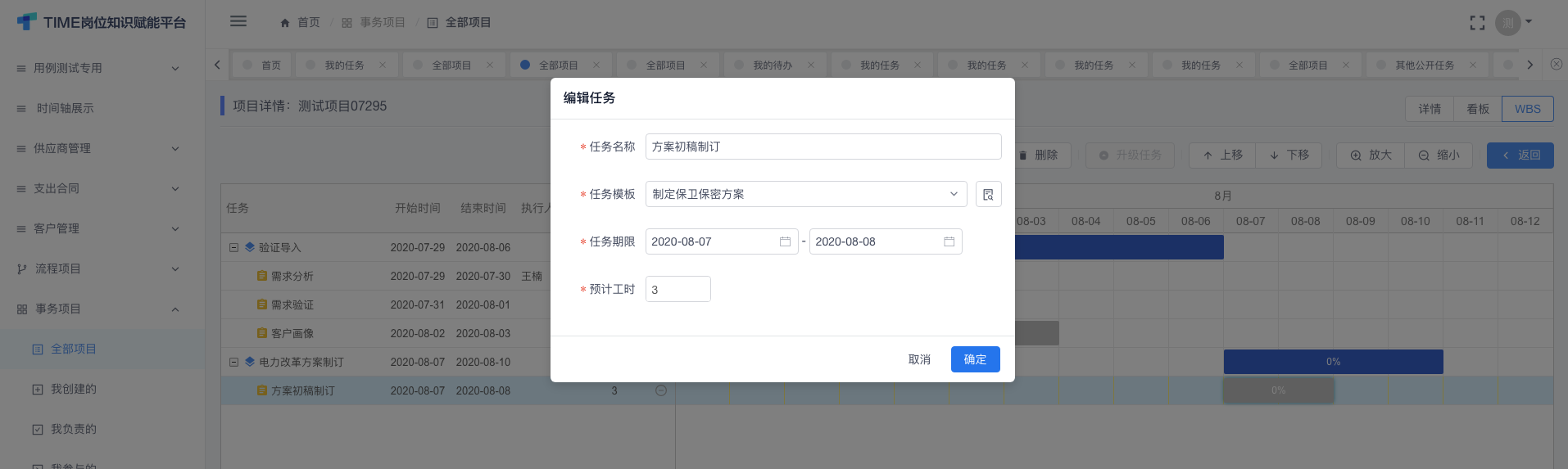Click the 验证导入 blue Gantt bar
Viewport: 1568px width, 469px height.
[1119, 247]
